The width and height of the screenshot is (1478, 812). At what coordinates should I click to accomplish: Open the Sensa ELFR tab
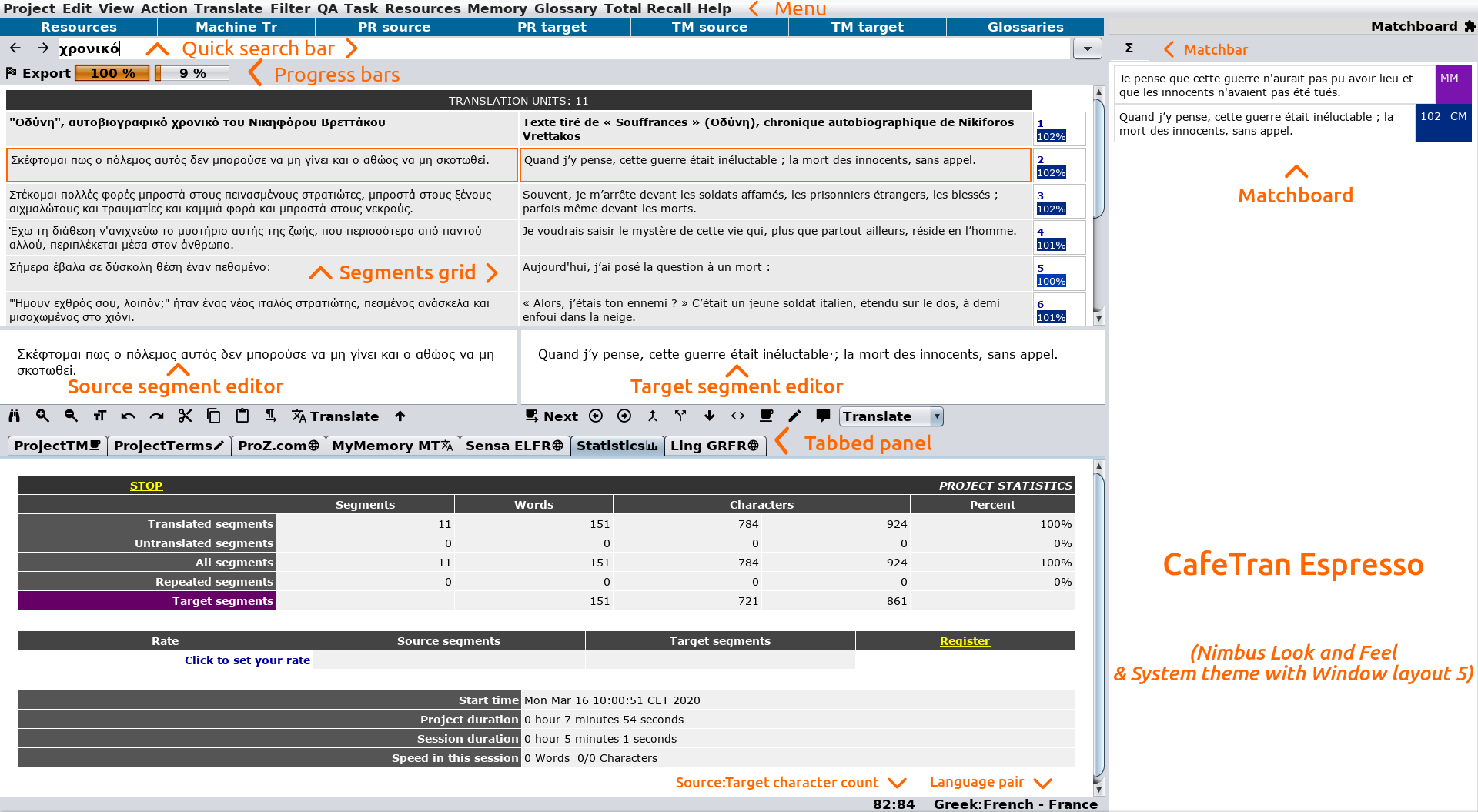pyautogui.click(x=515, y=446)
